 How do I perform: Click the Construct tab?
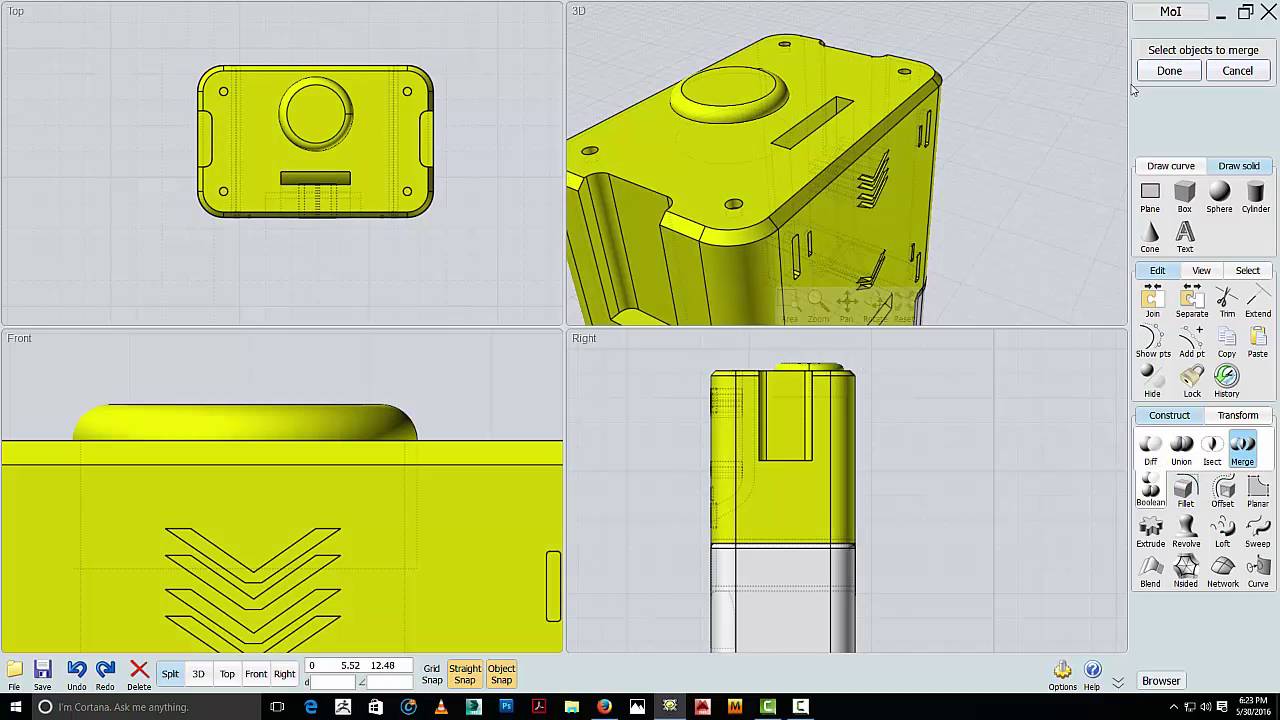click(x=1169, y=416)
